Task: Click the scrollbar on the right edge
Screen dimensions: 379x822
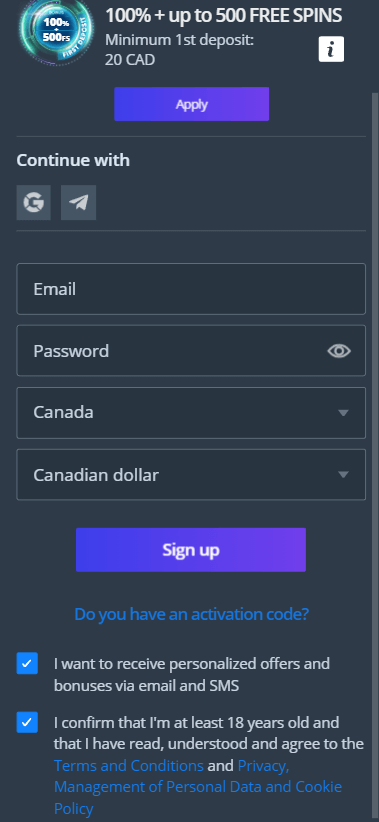Action: pyautogui.click(x=375, y=456)
